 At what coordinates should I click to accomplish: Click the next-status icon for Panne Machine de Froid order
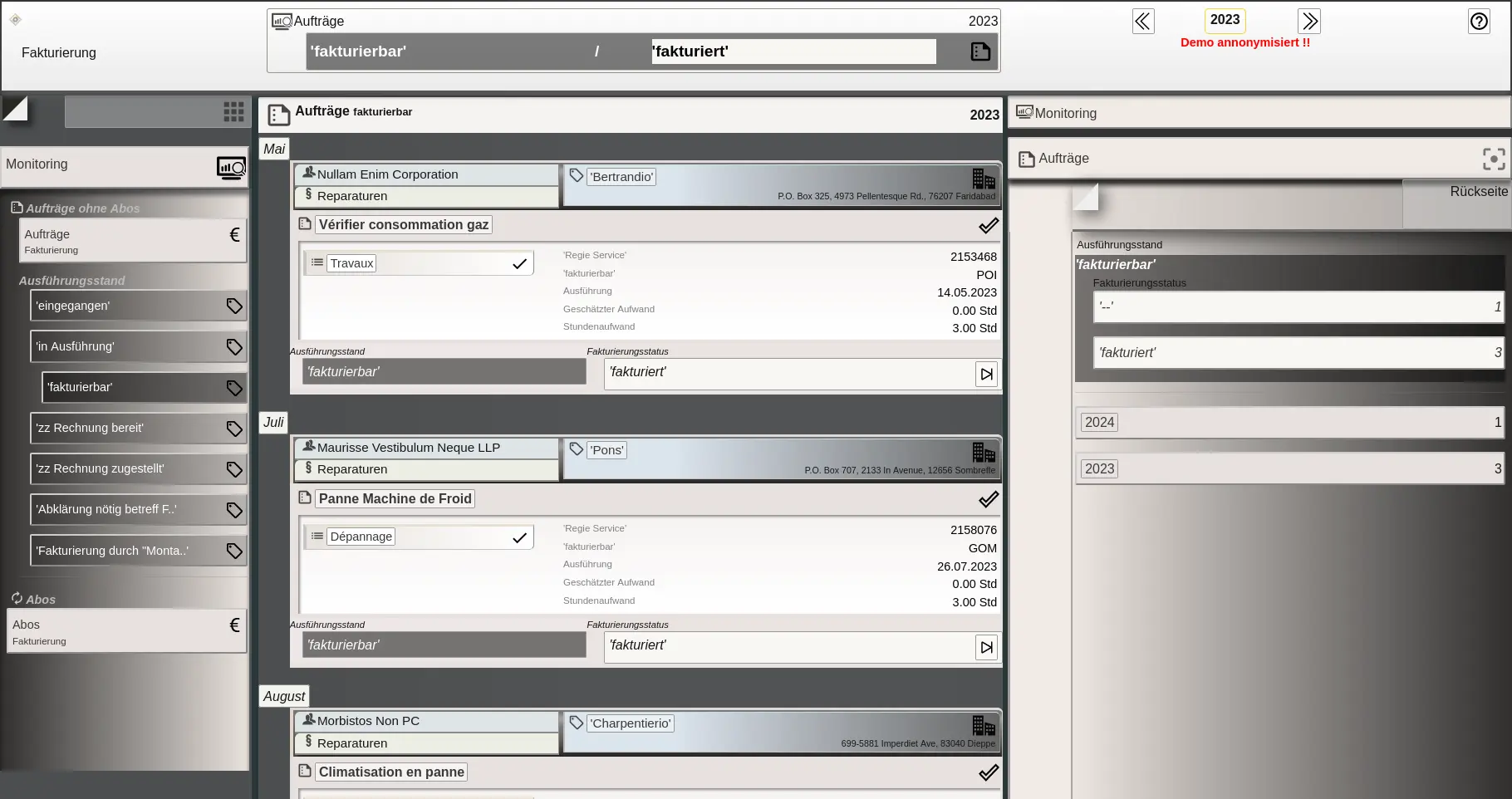pos(986,647)
